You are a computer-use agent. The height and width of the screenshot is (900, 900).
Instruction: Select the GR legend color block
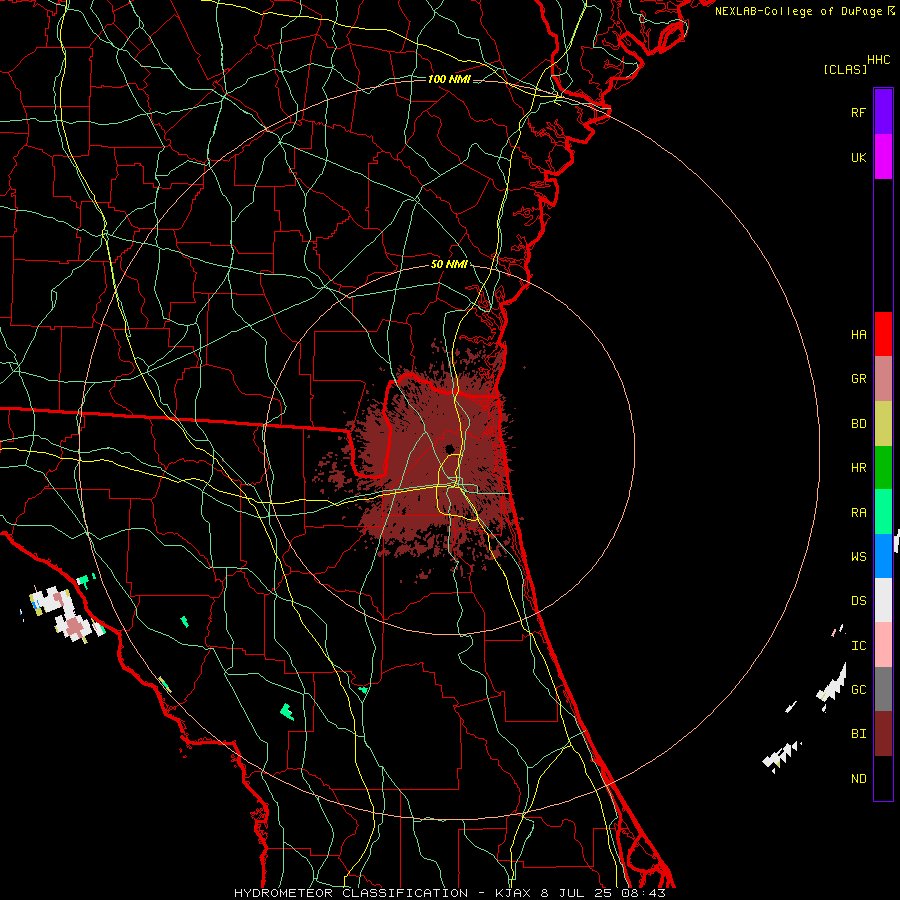[883, 379]
